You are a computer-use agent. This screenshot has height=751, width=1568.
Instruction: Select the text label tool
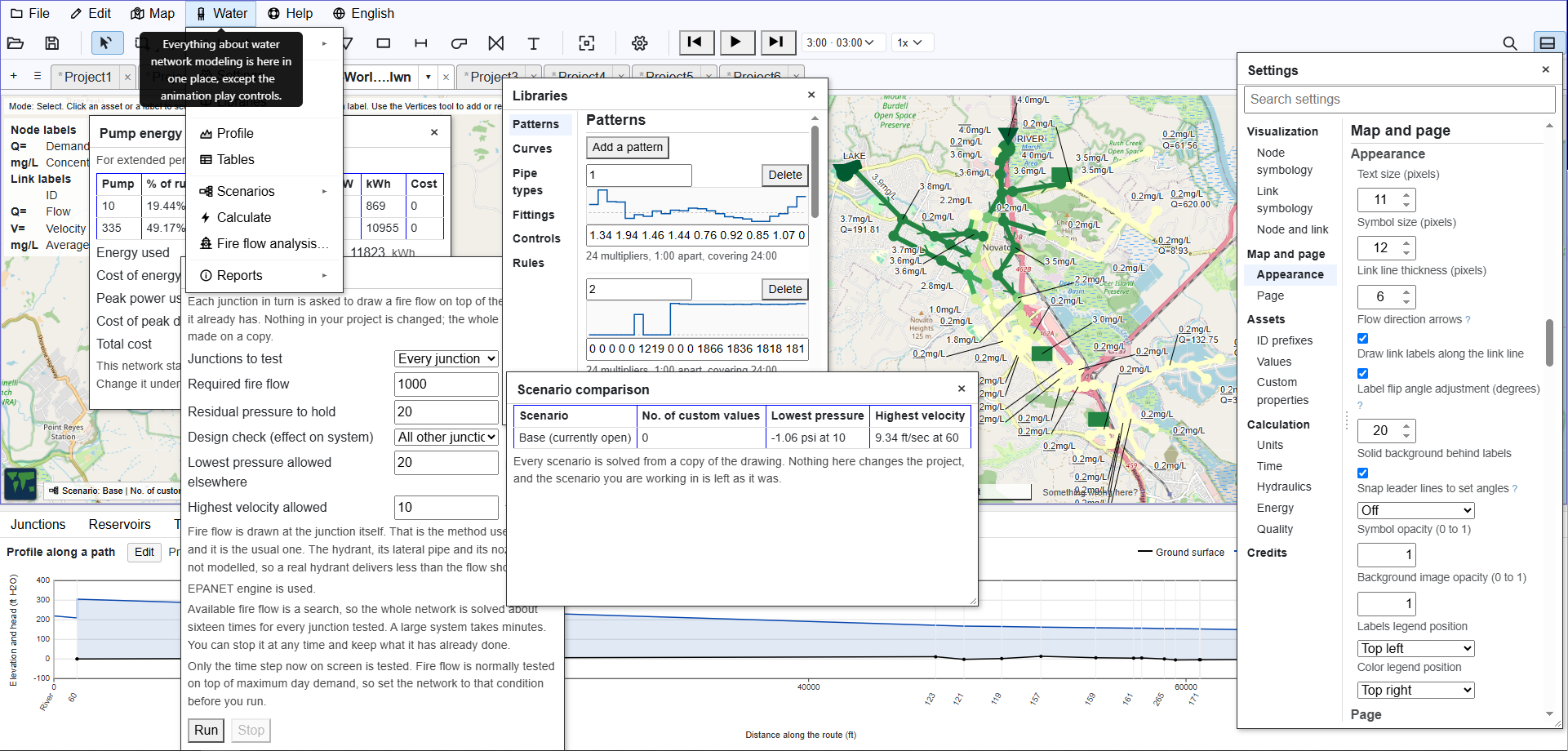pos(534,43)
